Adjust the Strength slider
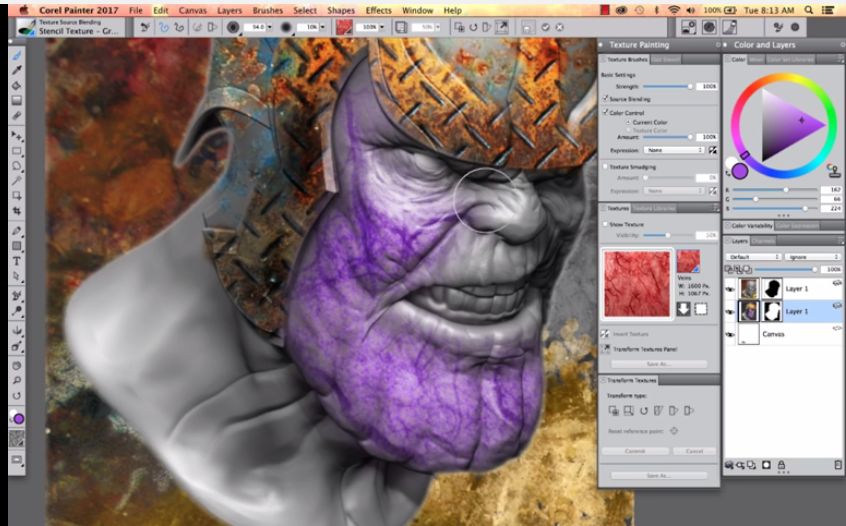Viewport: 846px width, 526px height. click(666, 86)
